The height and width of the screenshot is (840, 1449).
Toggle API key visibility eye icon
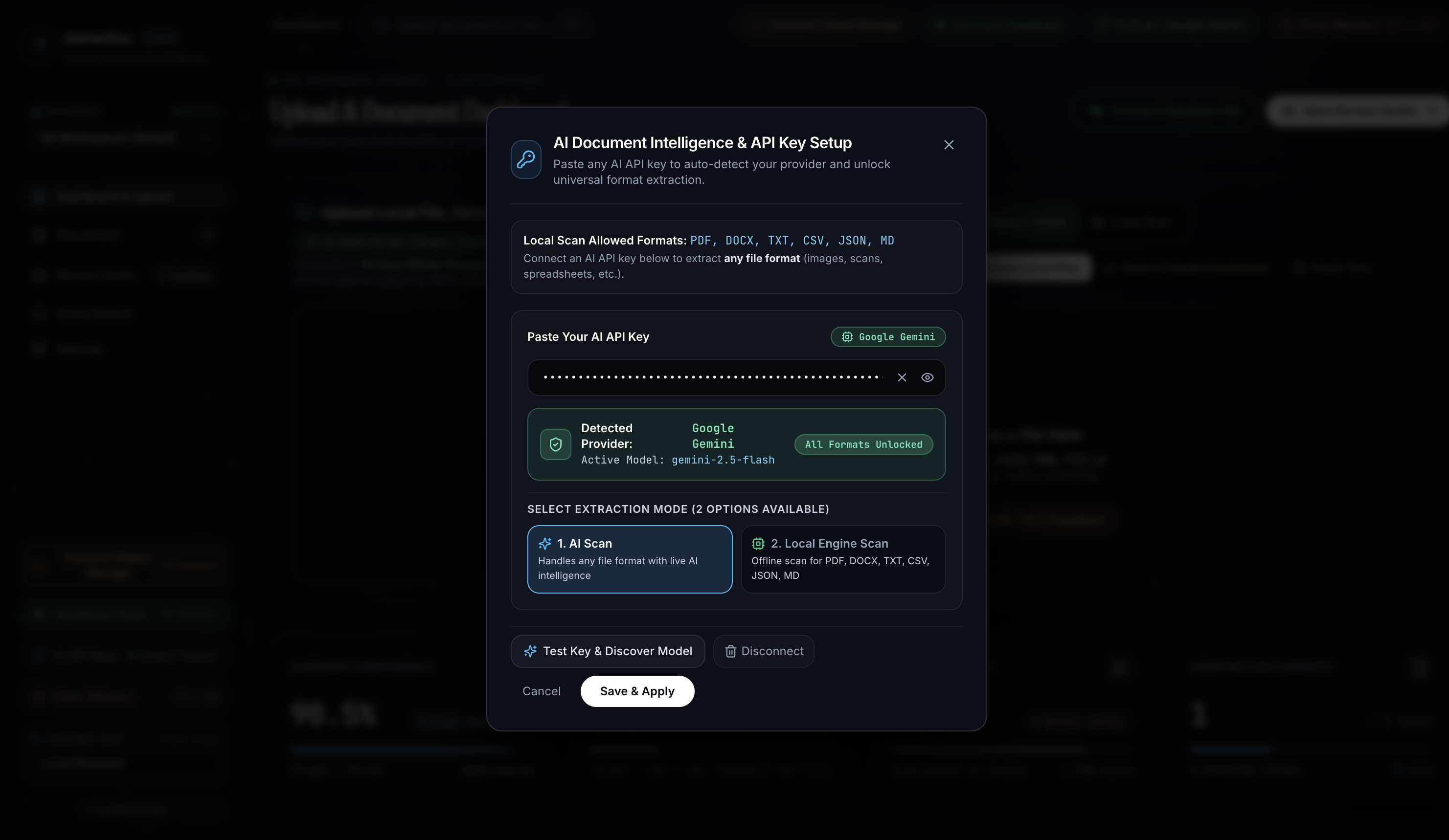(927, 377)
